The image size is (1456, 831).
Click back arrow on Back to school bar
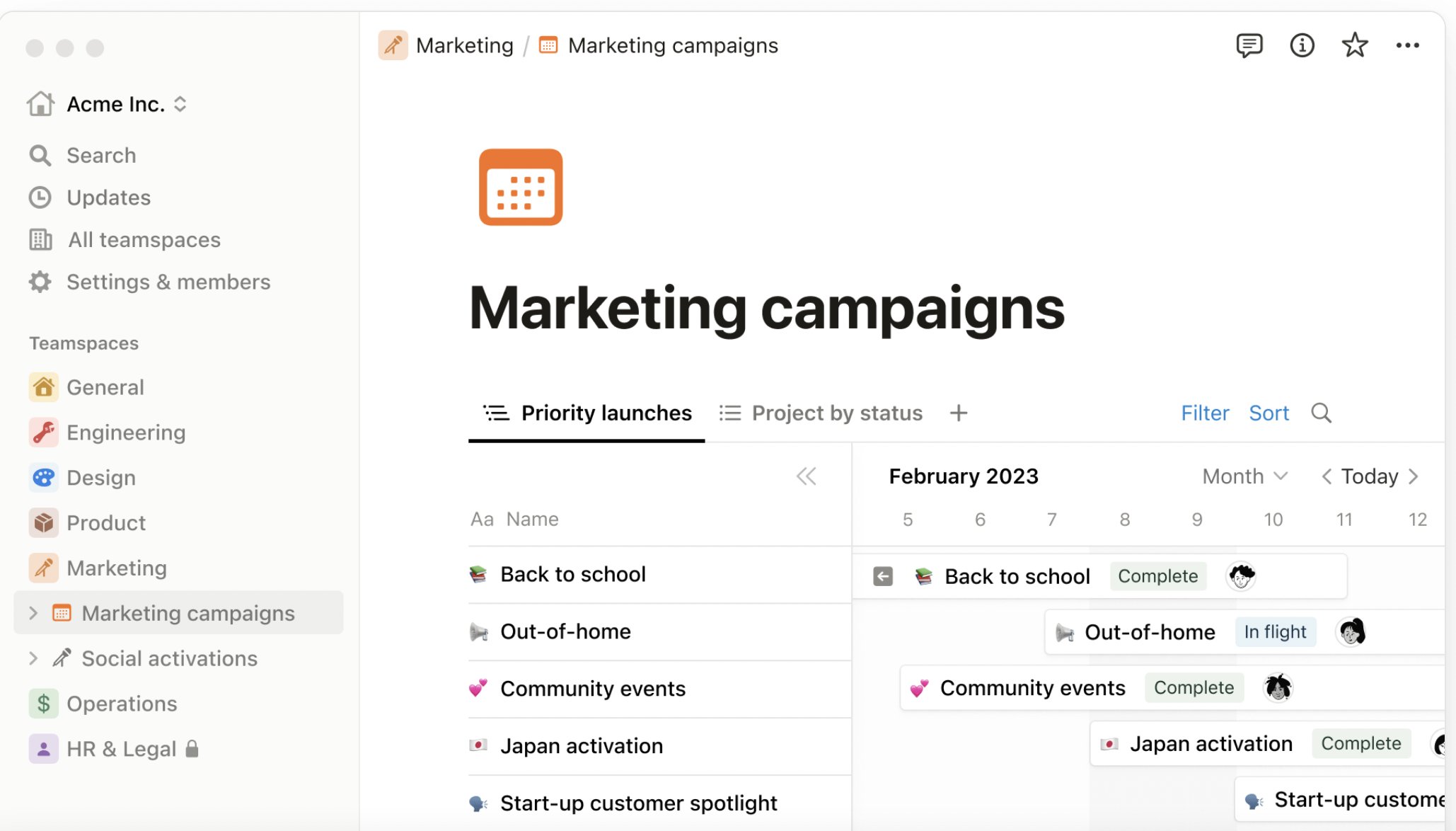point(882,576)
